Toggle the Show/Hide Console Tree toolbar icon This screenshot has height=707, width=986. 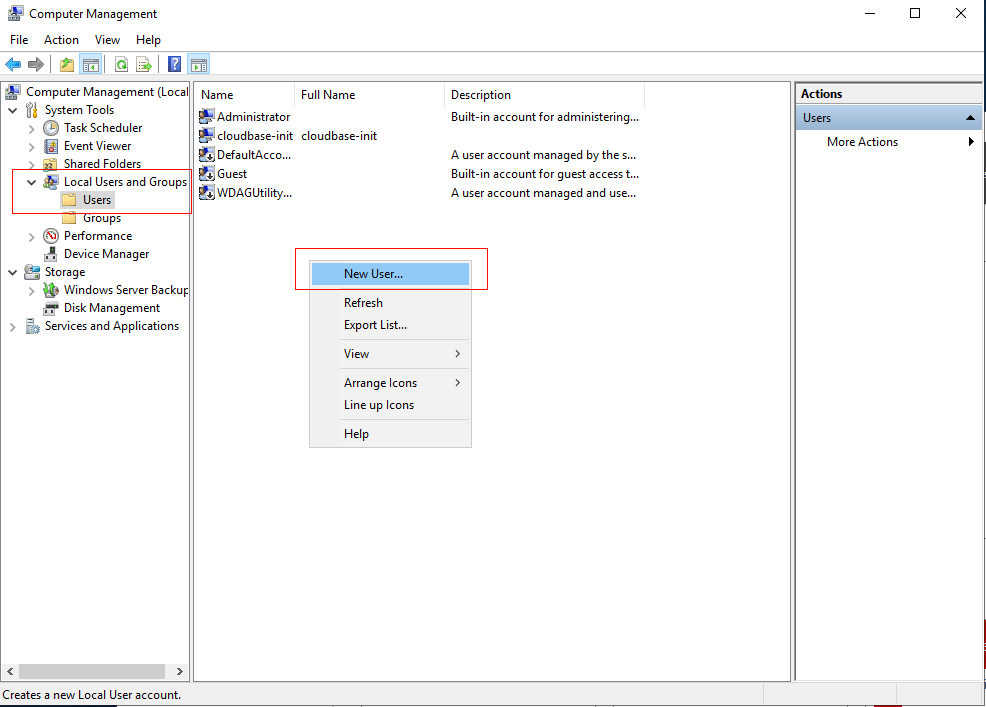click(91, 64)
